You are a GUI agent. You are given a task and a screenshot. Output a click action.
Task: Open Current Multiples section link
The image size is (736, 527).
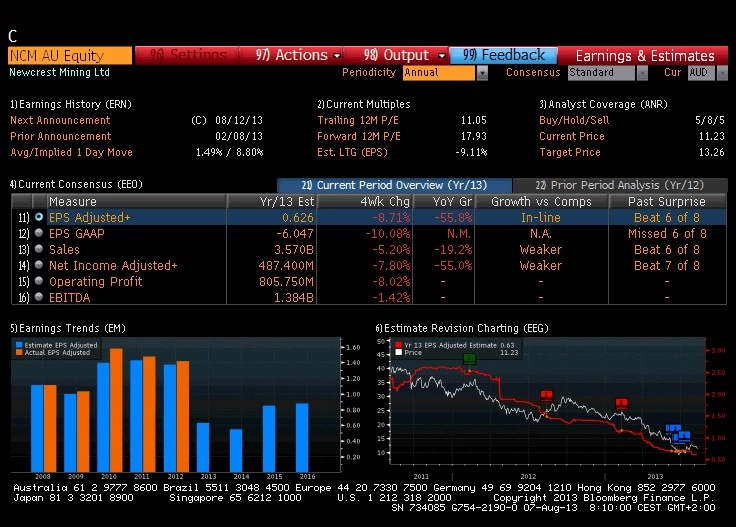(x=364, y=104)
